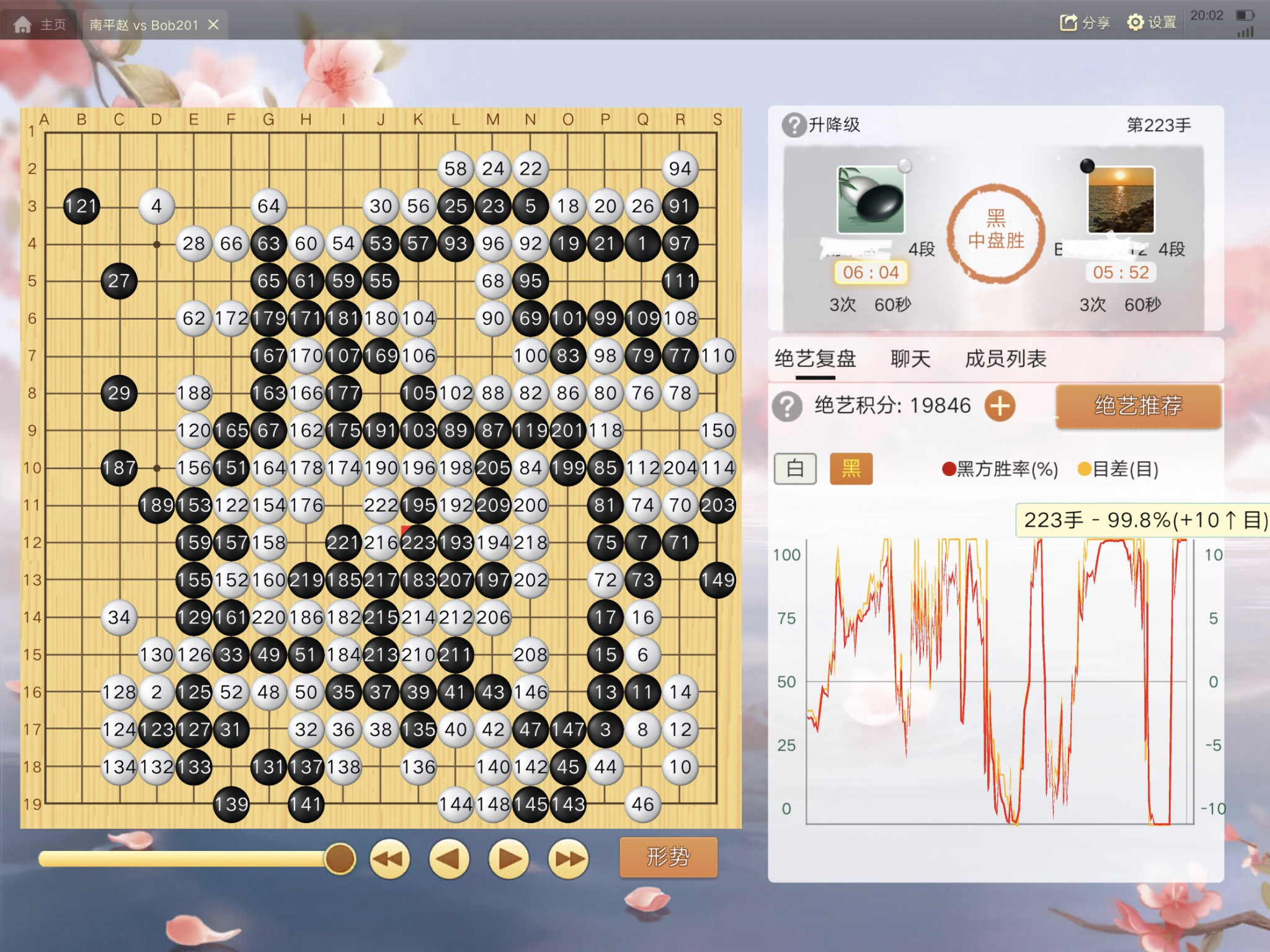
Task: Click the white timer 06:04
Action: click(x=871, y=273)
